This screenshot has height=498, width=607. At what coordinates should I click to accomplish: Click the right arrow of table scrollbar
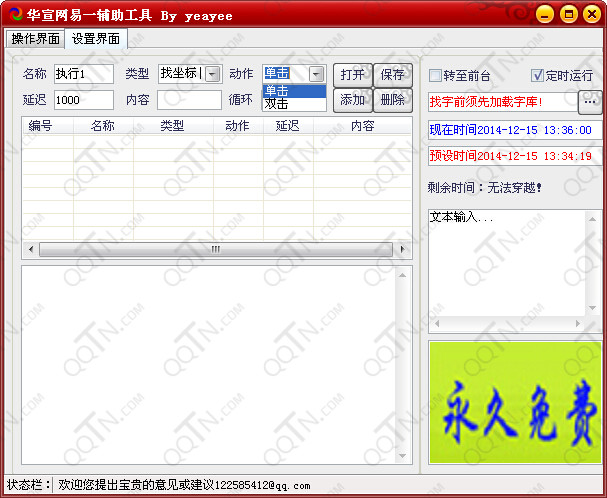[x=404, y=249]
